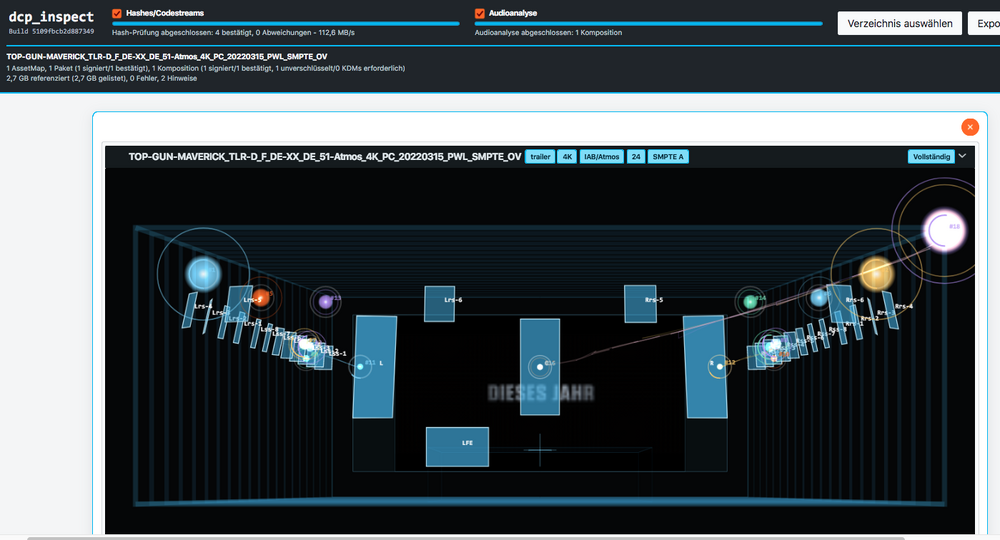
Task: Click the orange audio object #15
Action: [x=260, y=297]
